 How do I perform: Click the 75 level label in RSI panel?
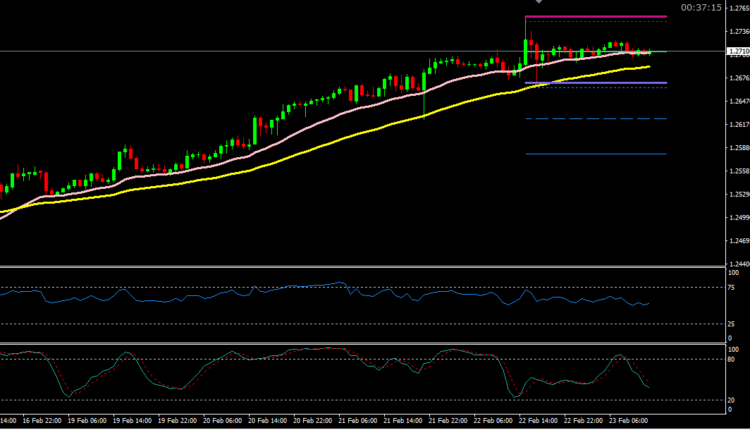733,287
